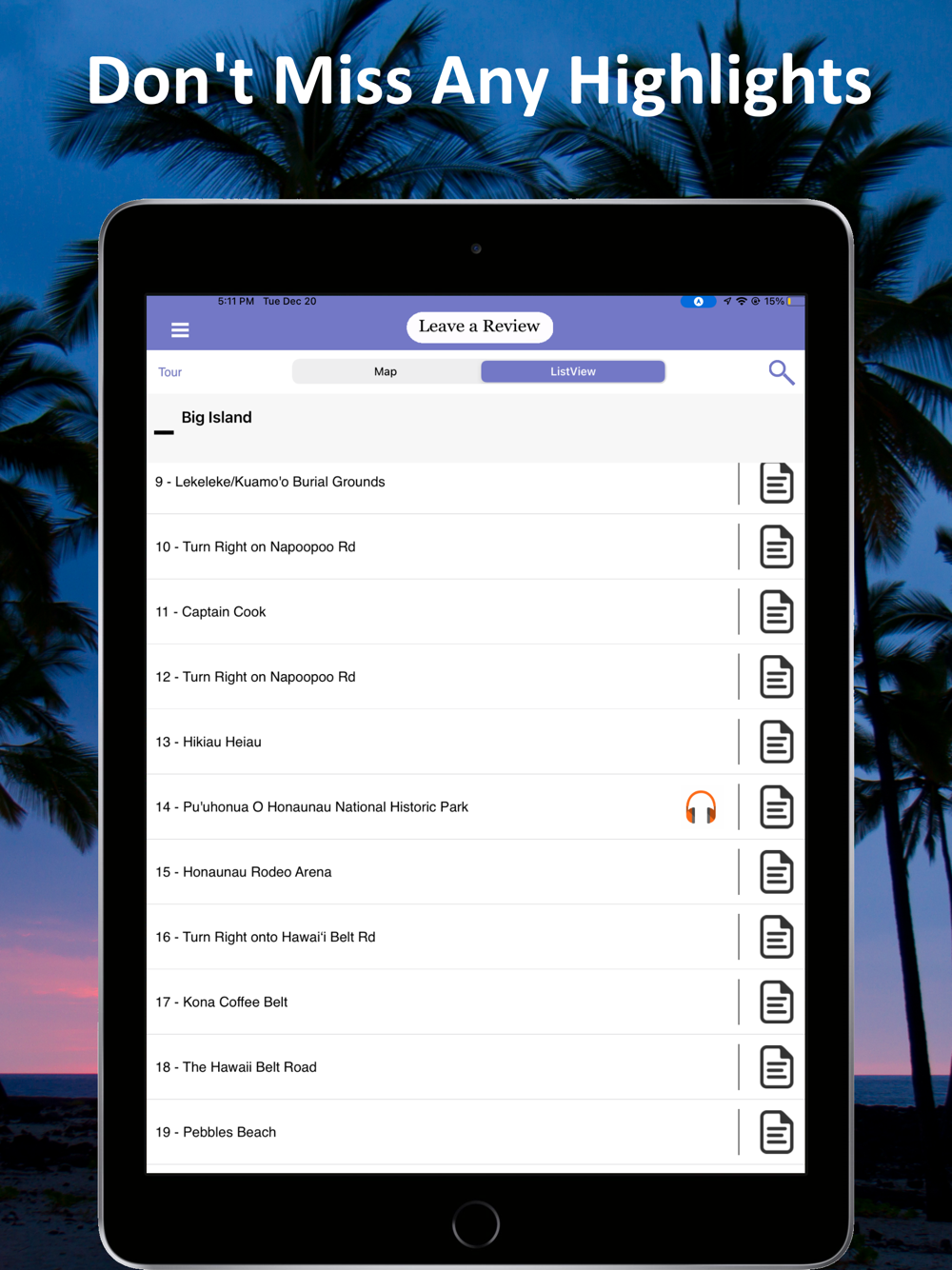Tap the location arrow status icon
This screenshot has width=952, height=1270.
point(727,301)
